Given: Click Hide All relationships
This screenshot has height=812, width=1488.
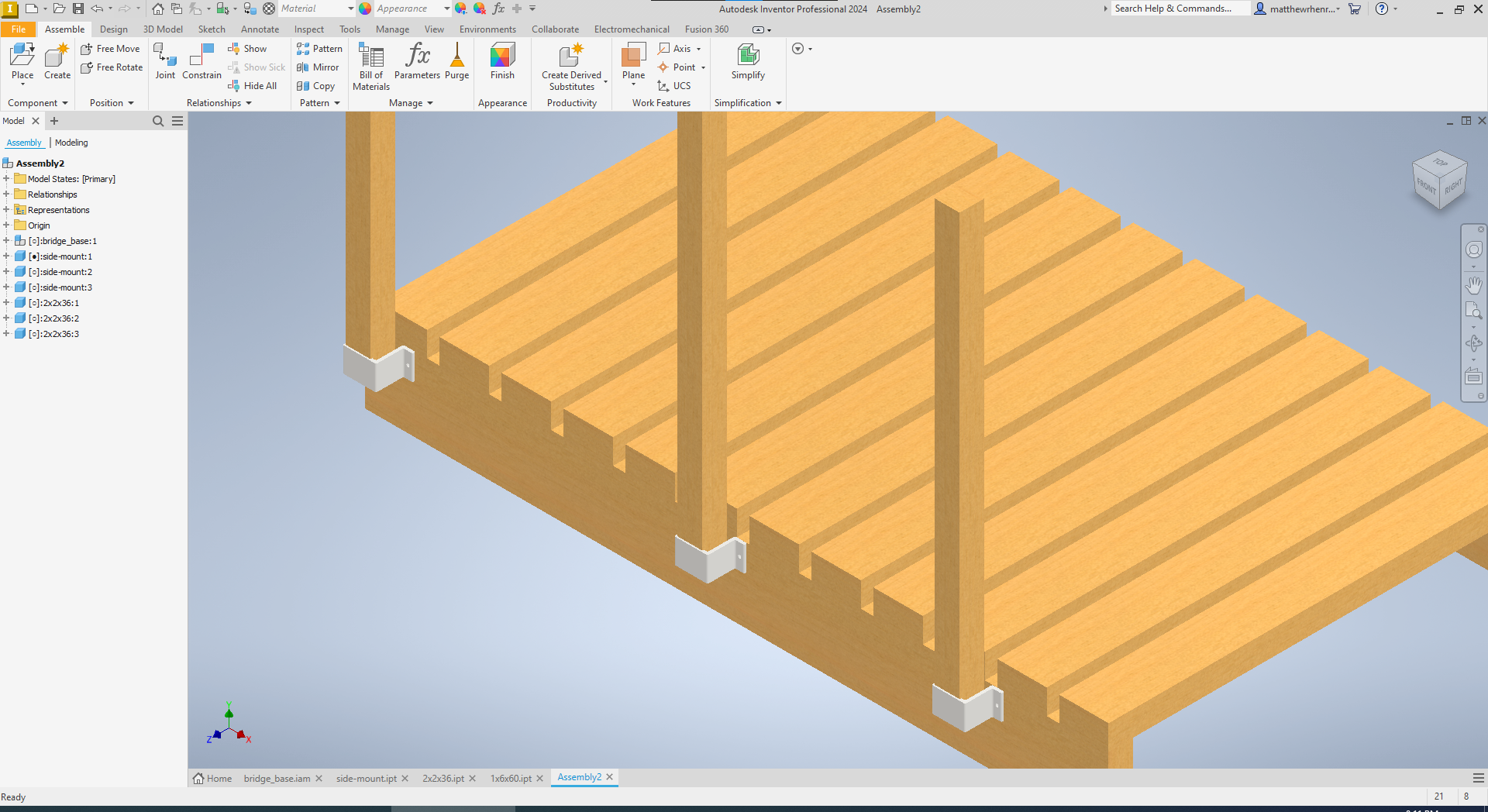Looking at the screenshot, I should [252, 86].
